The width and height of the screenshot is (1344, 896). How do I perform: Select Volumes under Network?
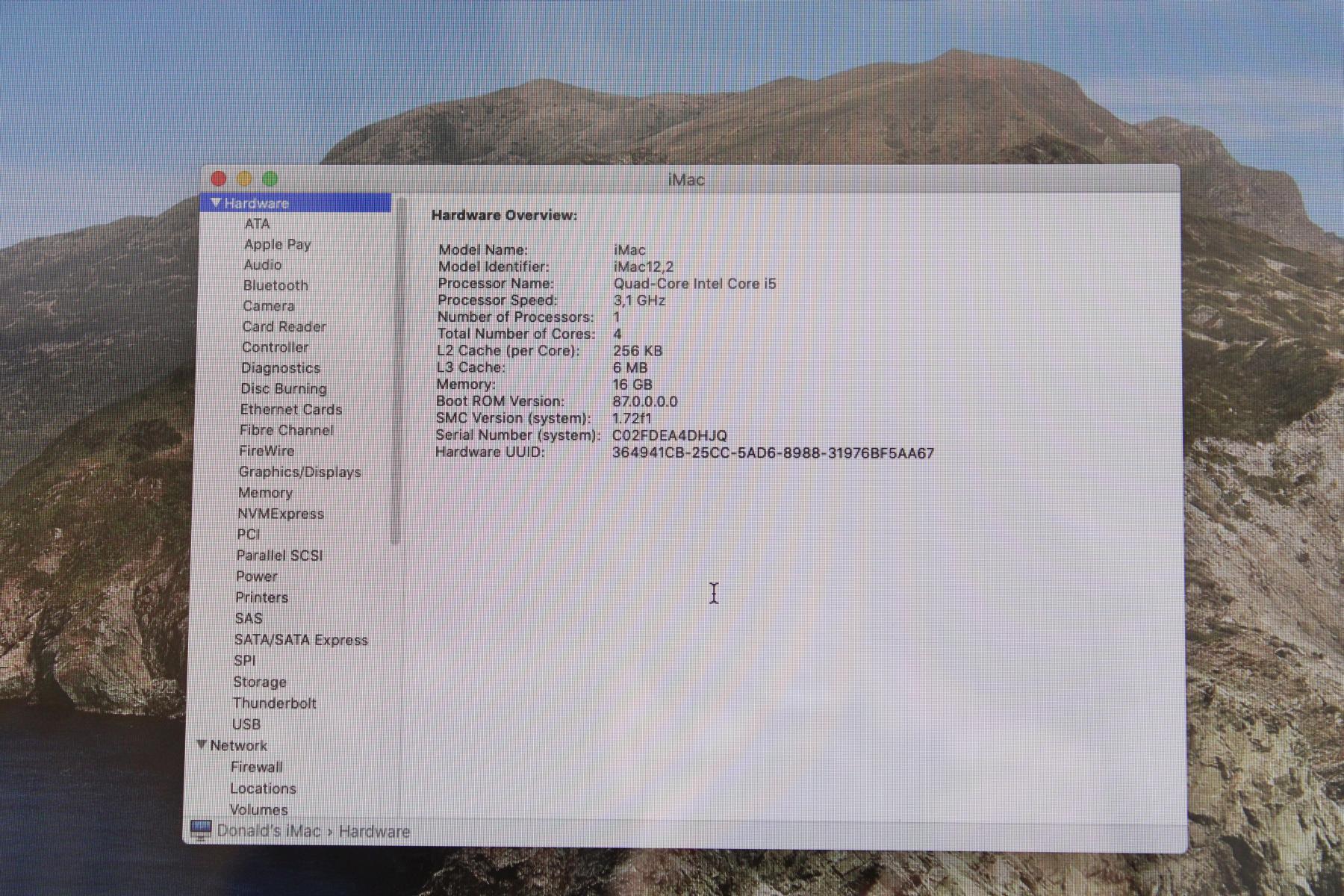259,809
